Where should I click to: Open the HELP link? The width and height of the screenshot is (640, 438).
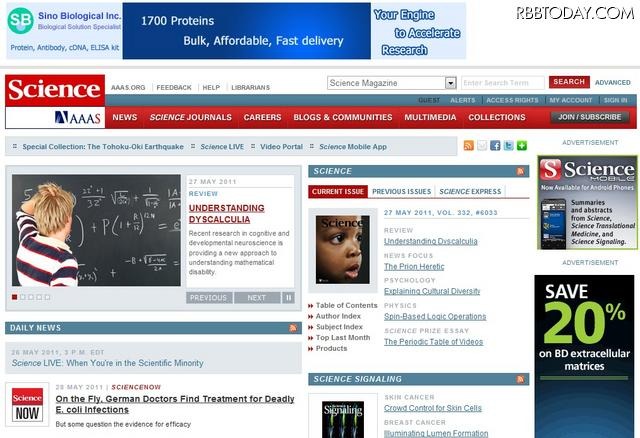tap(211, 87)
